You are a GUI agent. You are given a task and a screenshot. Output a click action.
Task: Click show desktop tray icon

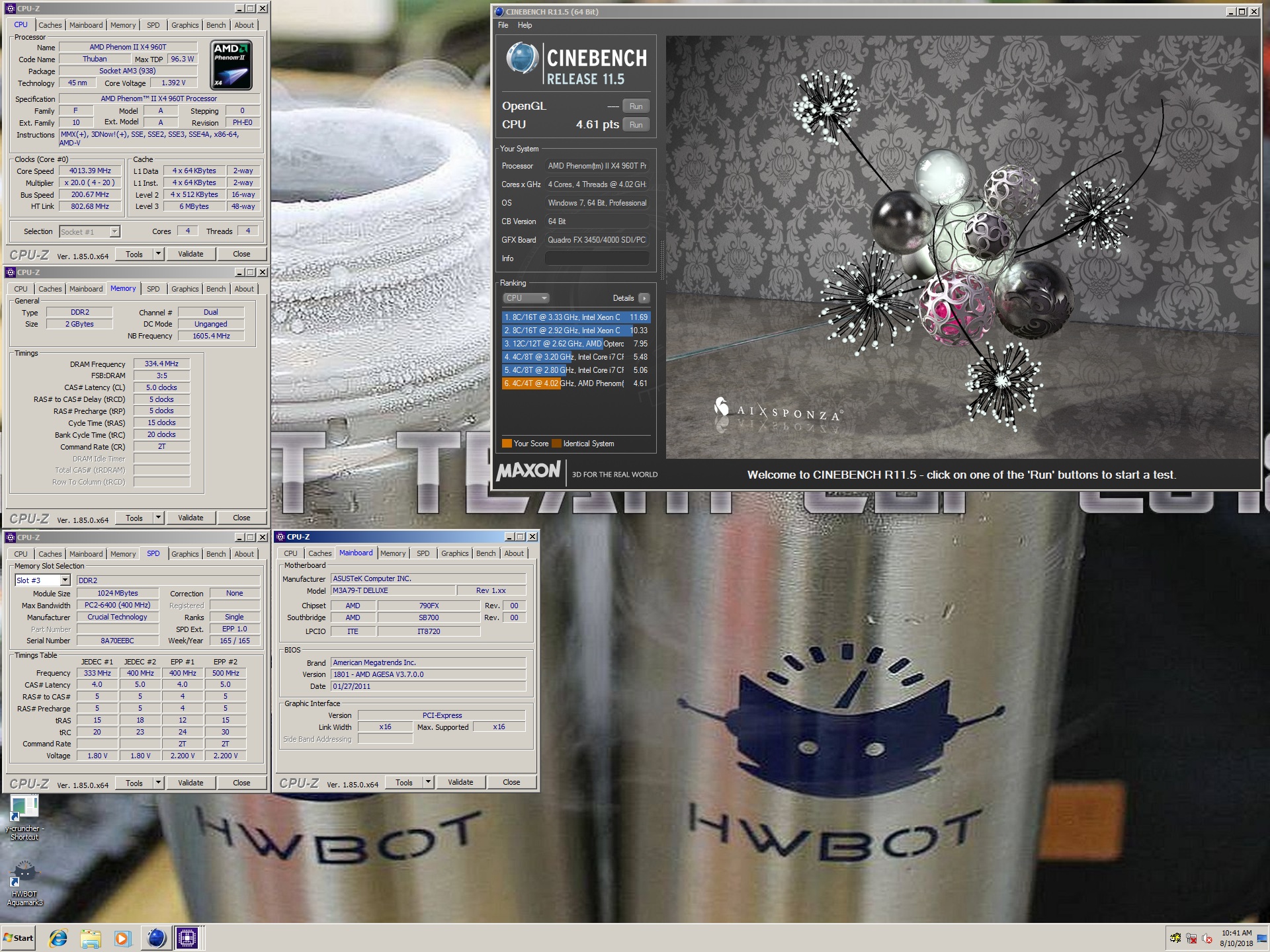1261,937
